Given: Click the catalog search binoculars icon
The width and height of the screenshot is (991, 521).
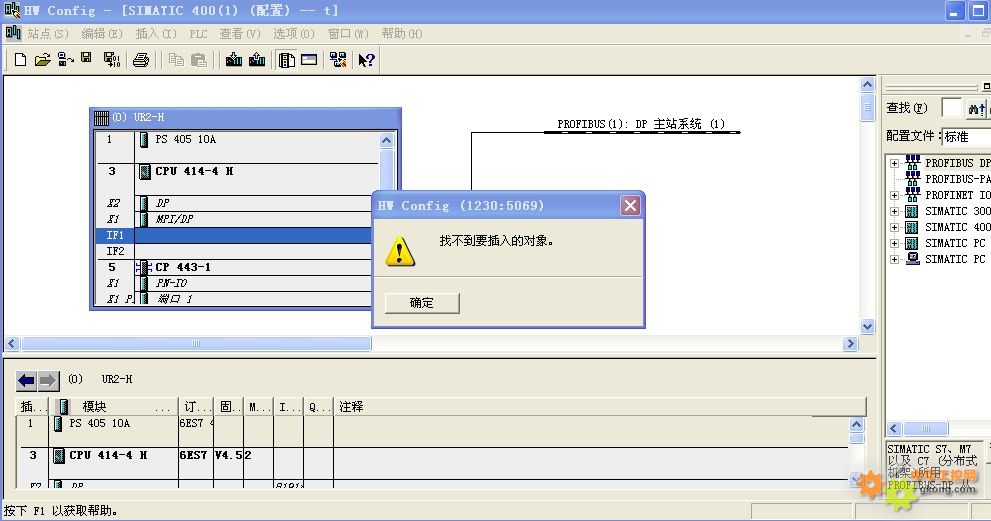Looking at the screenshot, I should tap(976, 109).
